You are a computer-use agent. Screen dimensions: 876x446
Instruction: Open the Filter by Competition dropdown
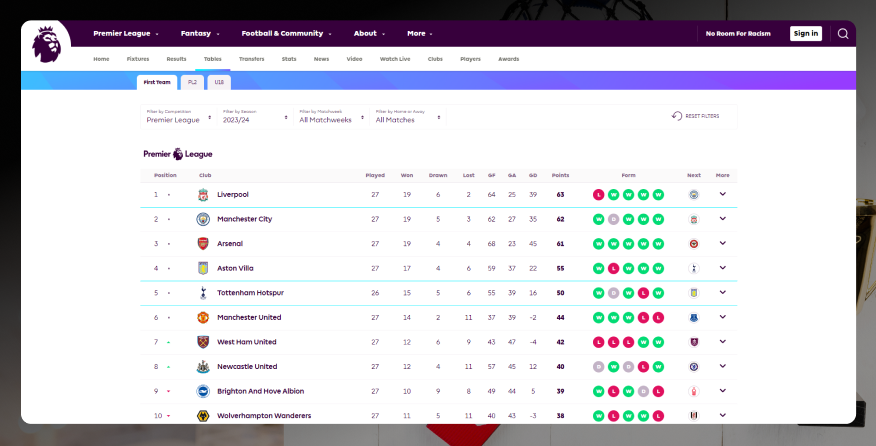point(179,116)
